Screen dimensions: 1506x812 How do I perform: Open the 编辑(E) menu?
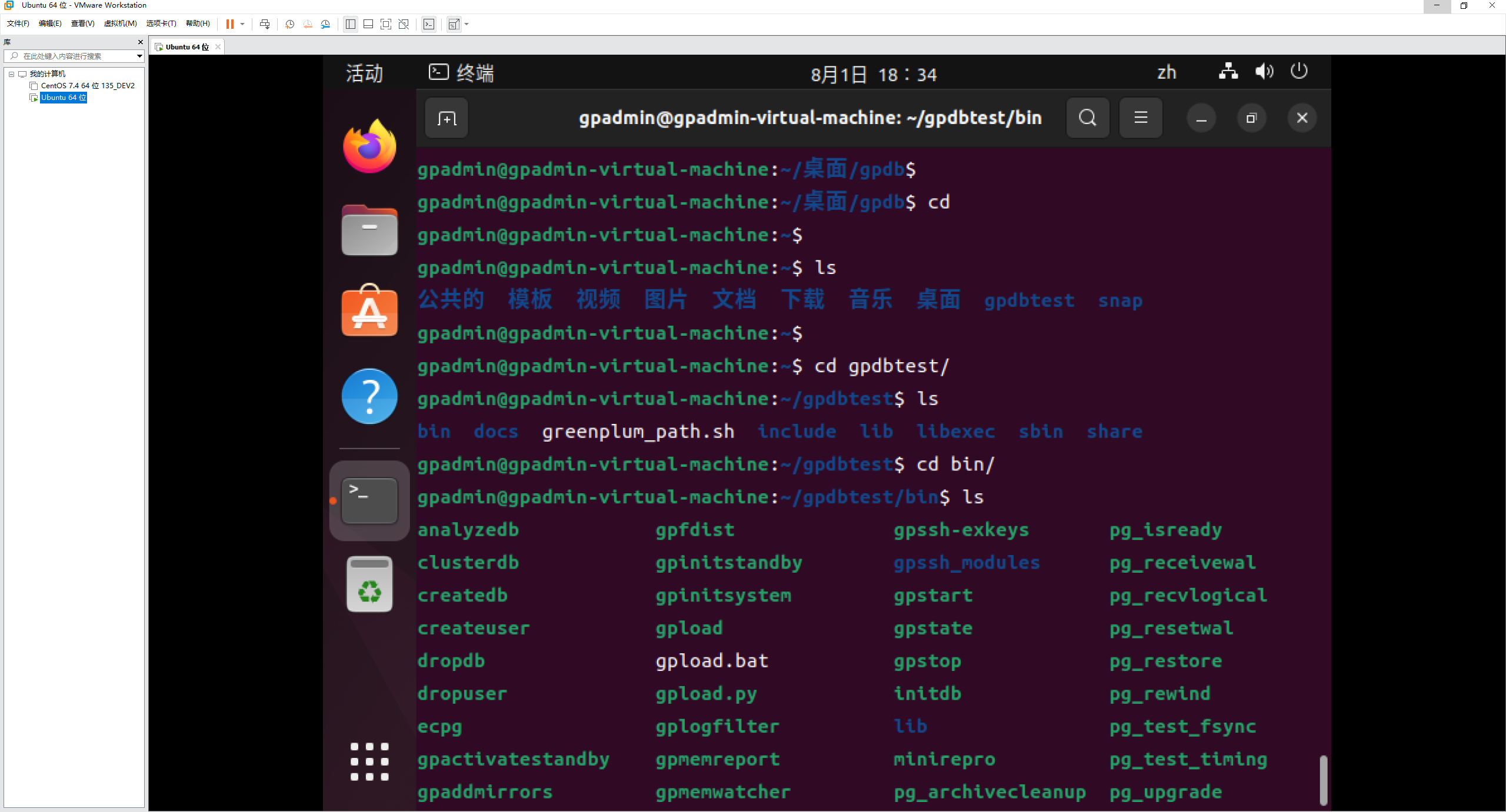point(50,24)
